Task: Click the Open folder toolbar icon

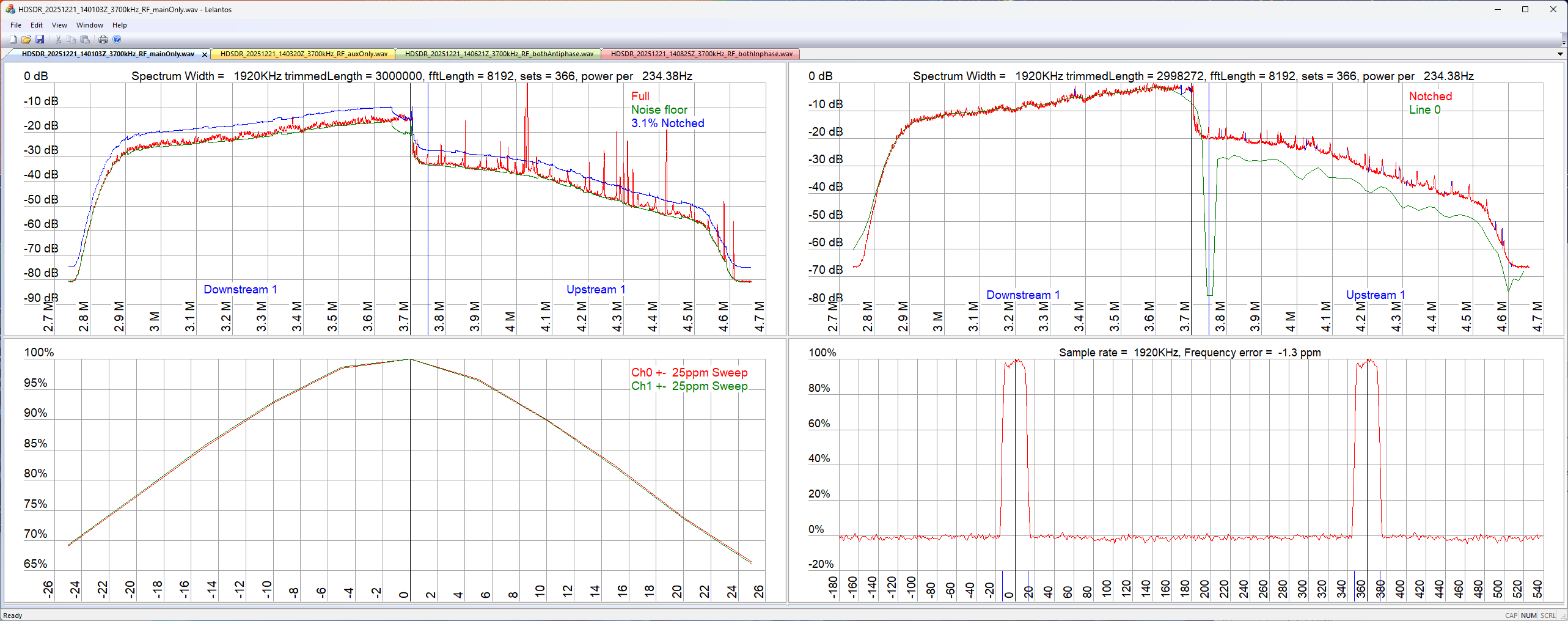Action: coord(26,40)
